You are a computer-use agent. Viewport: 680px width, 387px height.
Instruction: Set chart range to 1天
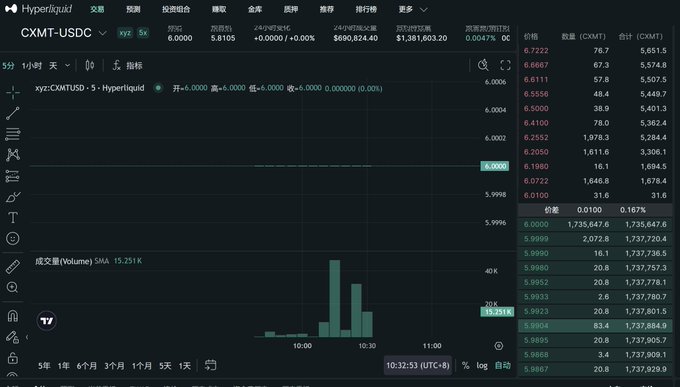click(185, 366)
